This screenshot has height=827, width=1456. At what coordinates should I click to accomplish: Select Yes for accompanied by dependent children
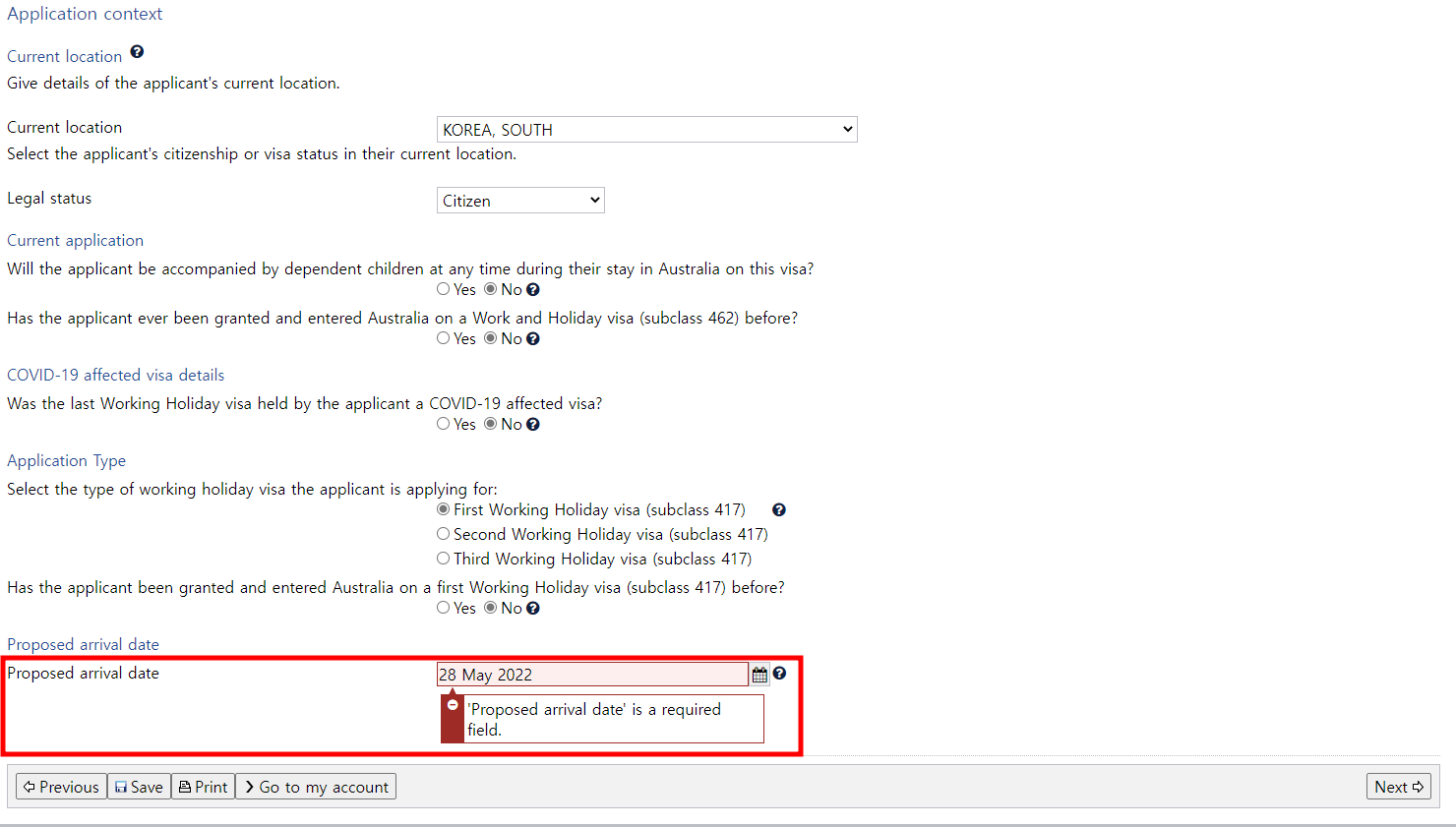[444, 289]
